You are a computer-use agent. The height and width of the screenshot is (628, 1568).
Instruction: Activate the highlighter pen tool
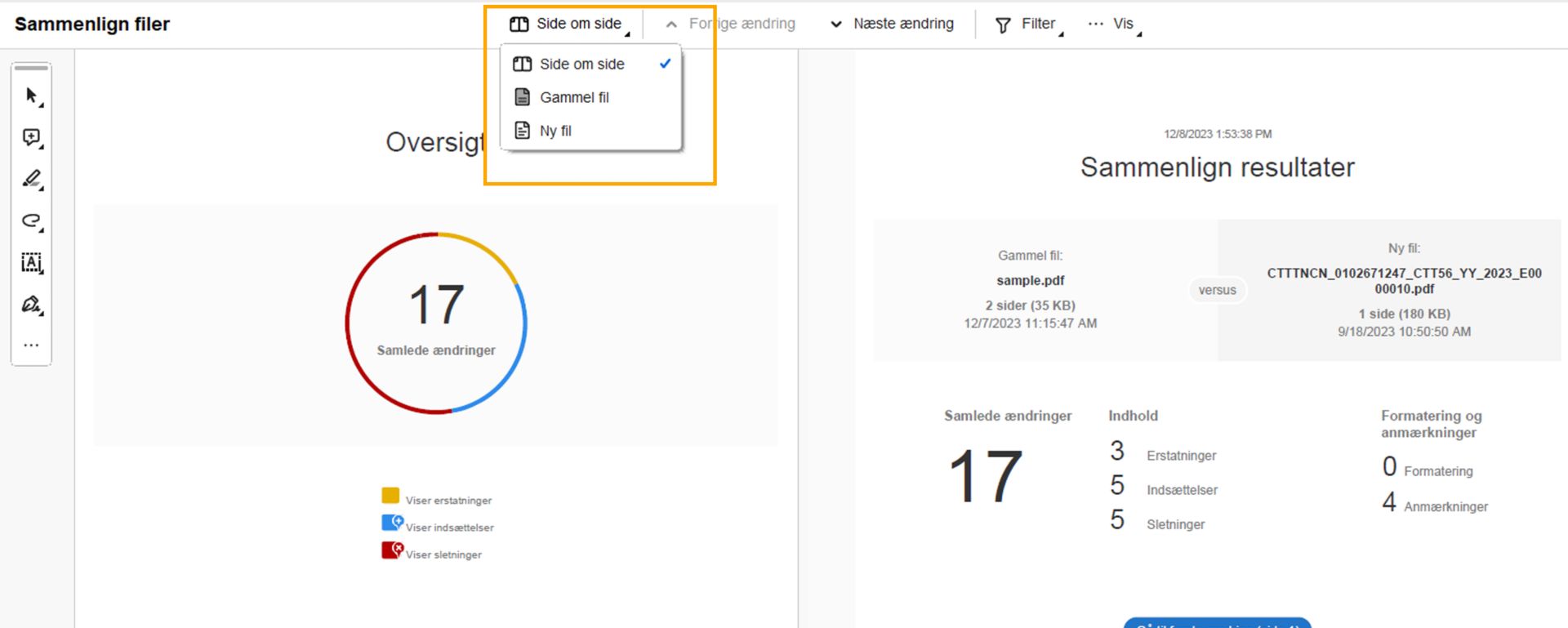coord(32,180)
